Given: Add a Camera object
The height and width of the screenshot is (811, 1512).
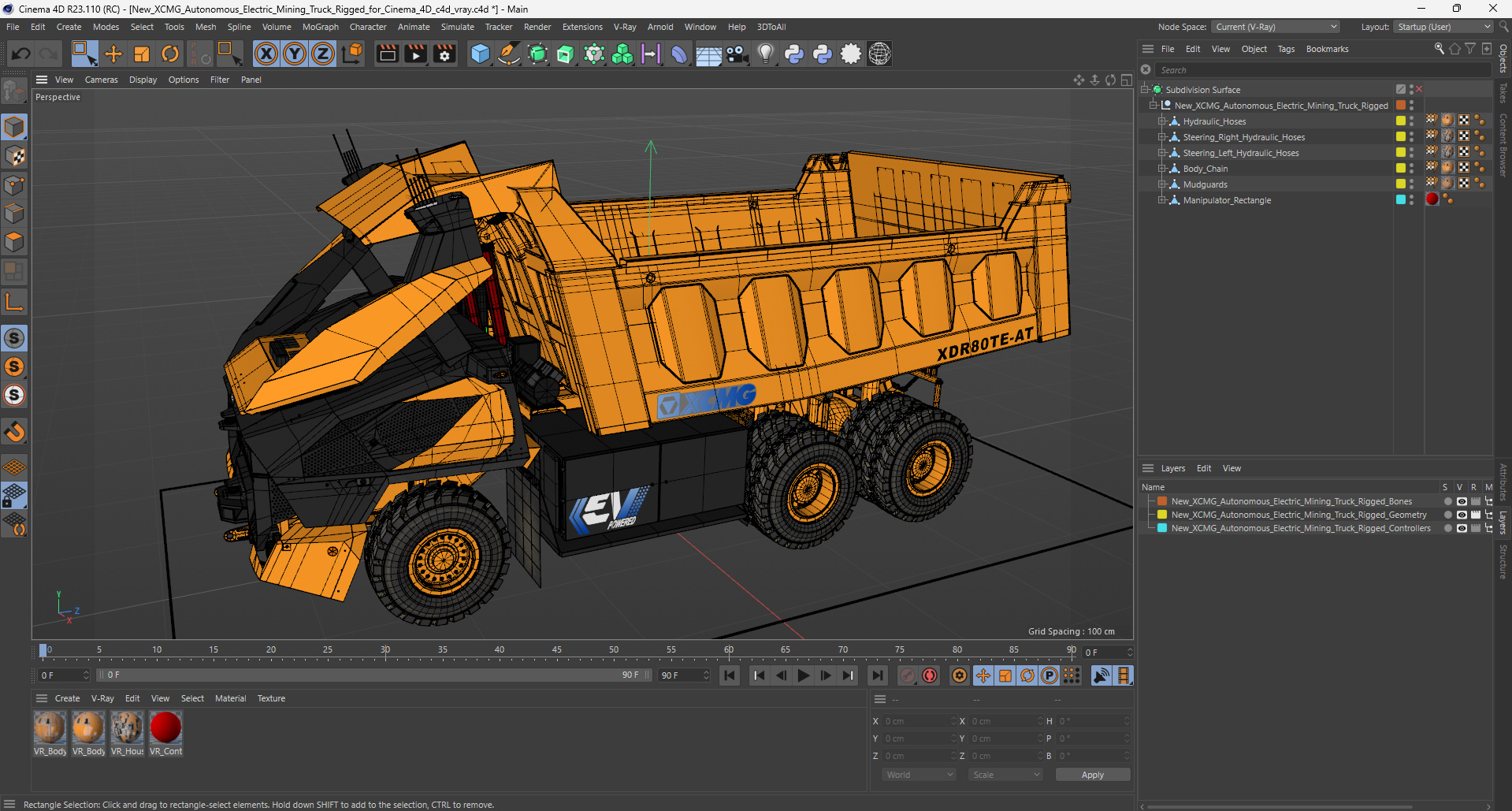Looking at the screenshot, I should point(737,54).
